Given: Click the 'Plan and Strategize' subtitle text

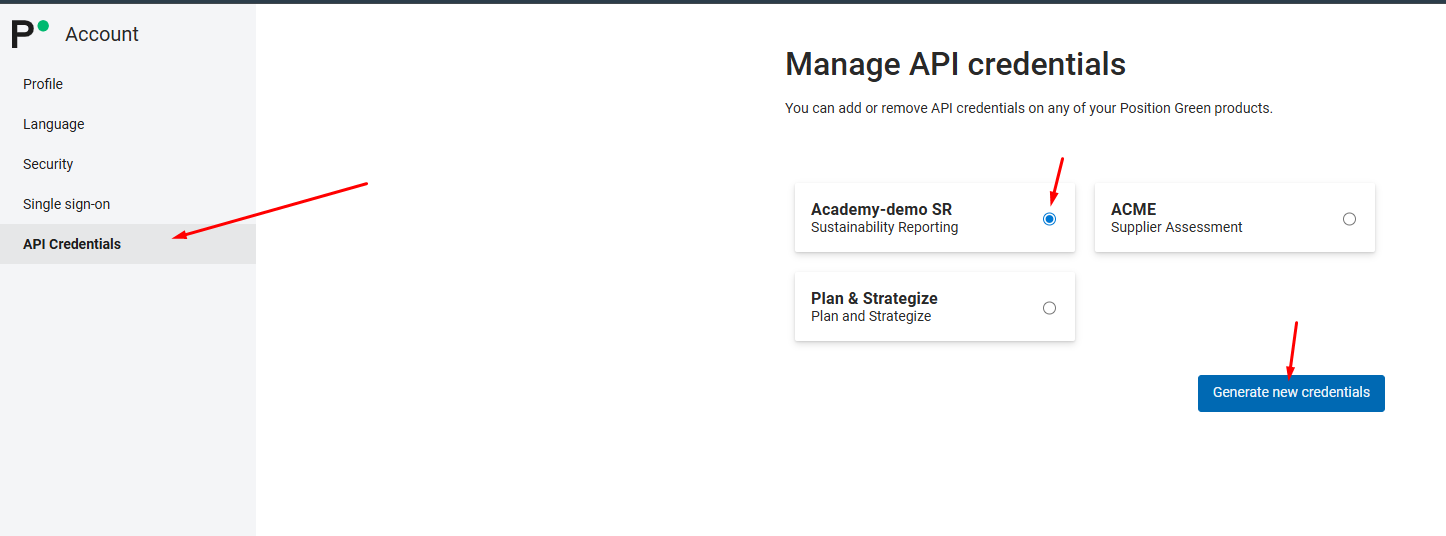Looking at the screenshot, I should click(871, 316).
